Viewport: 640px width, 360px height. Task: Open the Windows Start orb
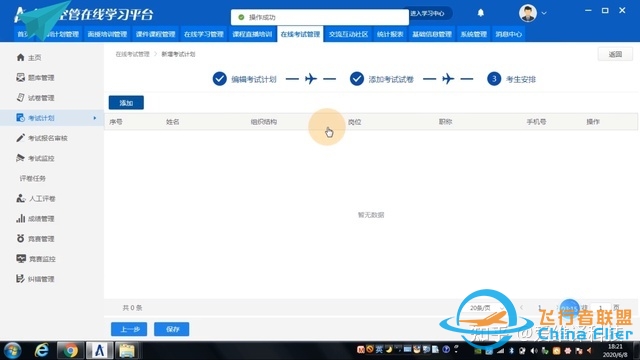(13, 351)
